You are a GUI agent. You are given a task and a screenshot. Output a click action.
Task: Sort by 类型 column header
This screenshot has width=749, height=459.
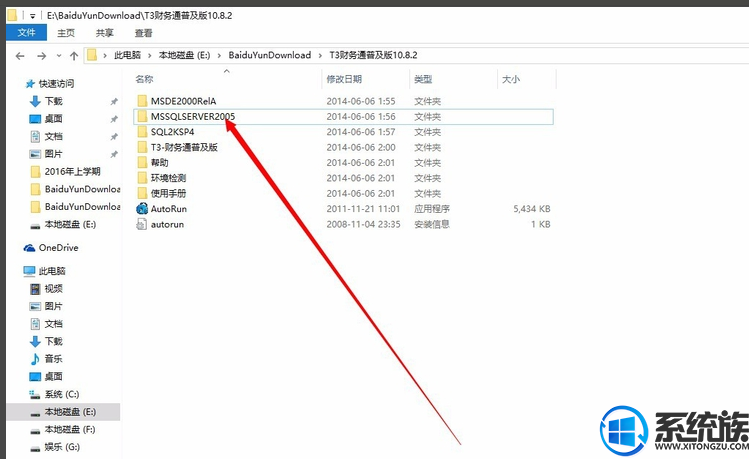pyautogui.click(x=423, y=79)
